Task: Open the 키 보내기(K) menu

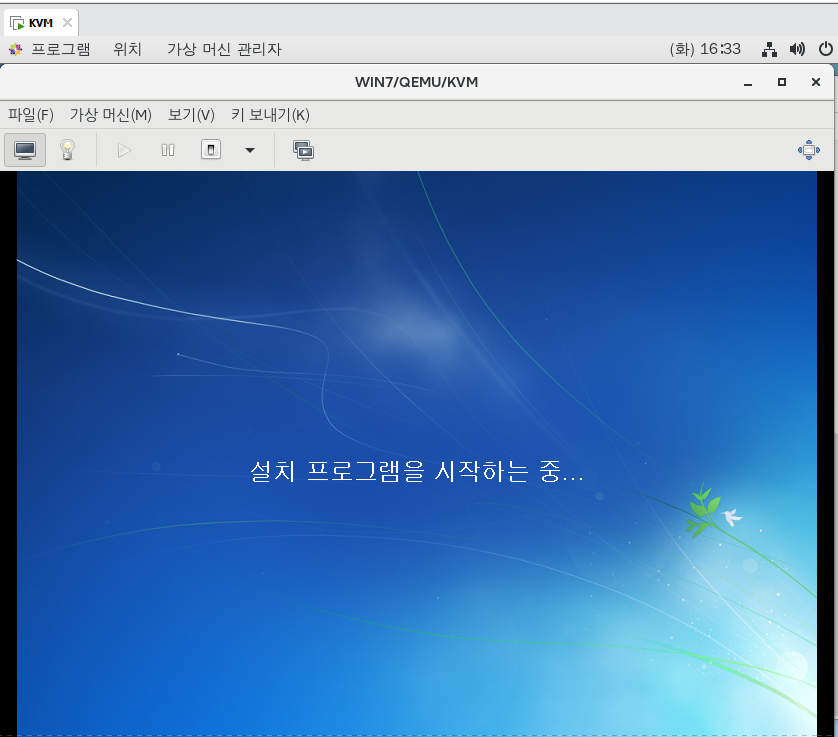Action: tap(270, 115)
